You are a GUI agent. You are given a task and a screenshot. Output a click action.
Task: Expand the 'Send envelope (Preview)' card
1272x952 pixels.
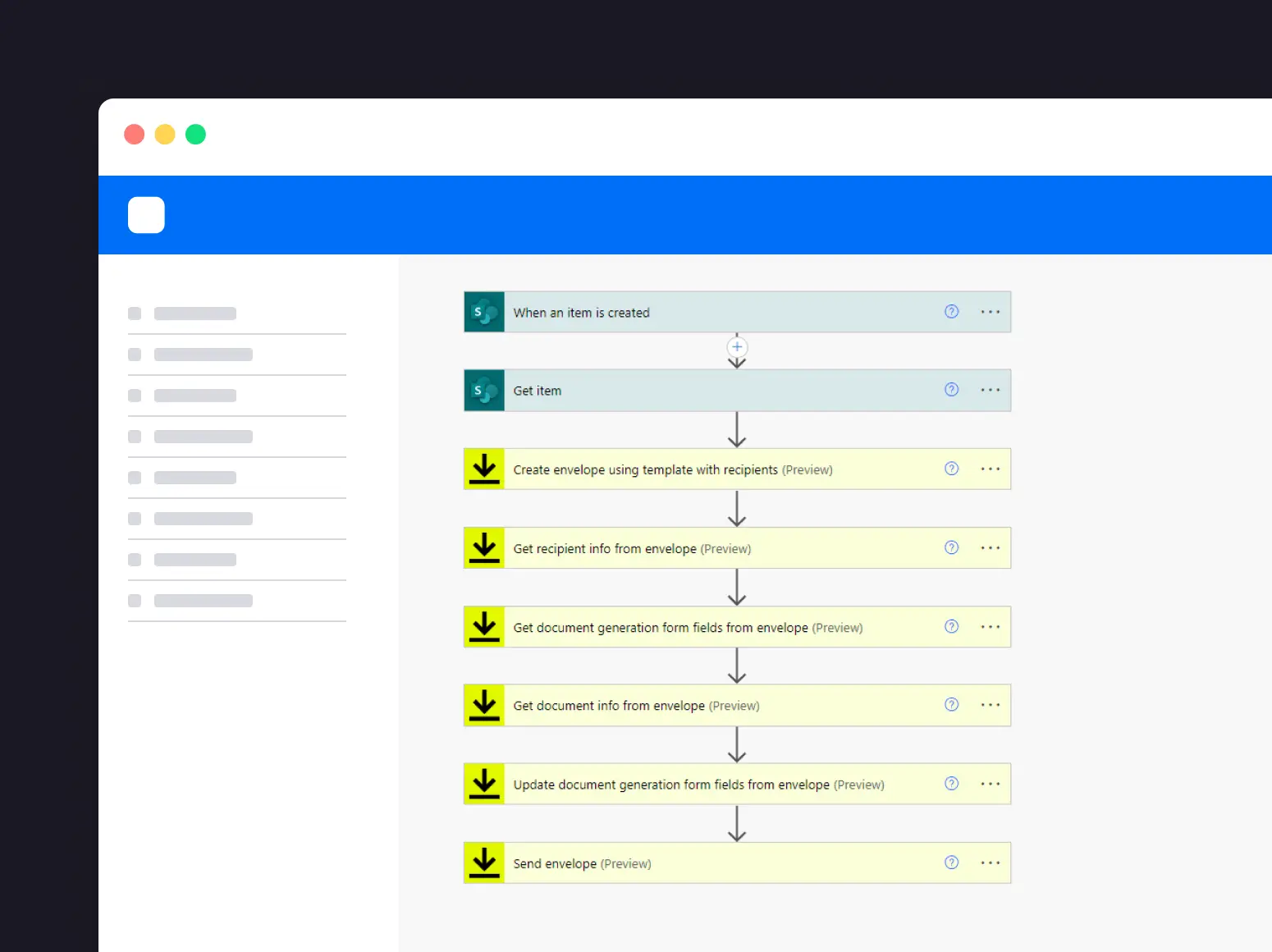[737, 863]
